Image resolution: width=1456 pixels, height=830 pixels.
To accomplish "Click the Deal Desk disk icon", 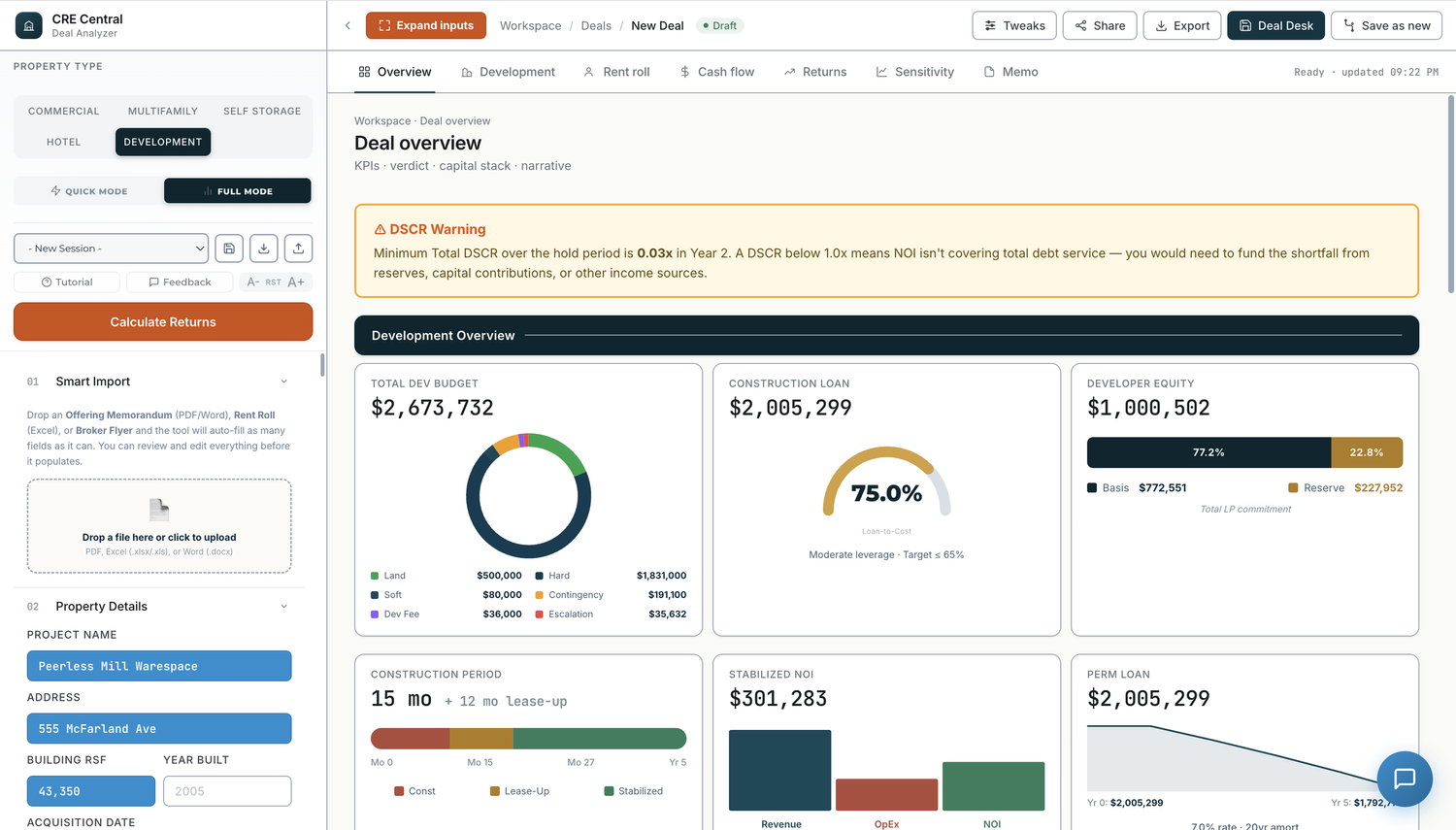I will click(x=1245, y=25).
